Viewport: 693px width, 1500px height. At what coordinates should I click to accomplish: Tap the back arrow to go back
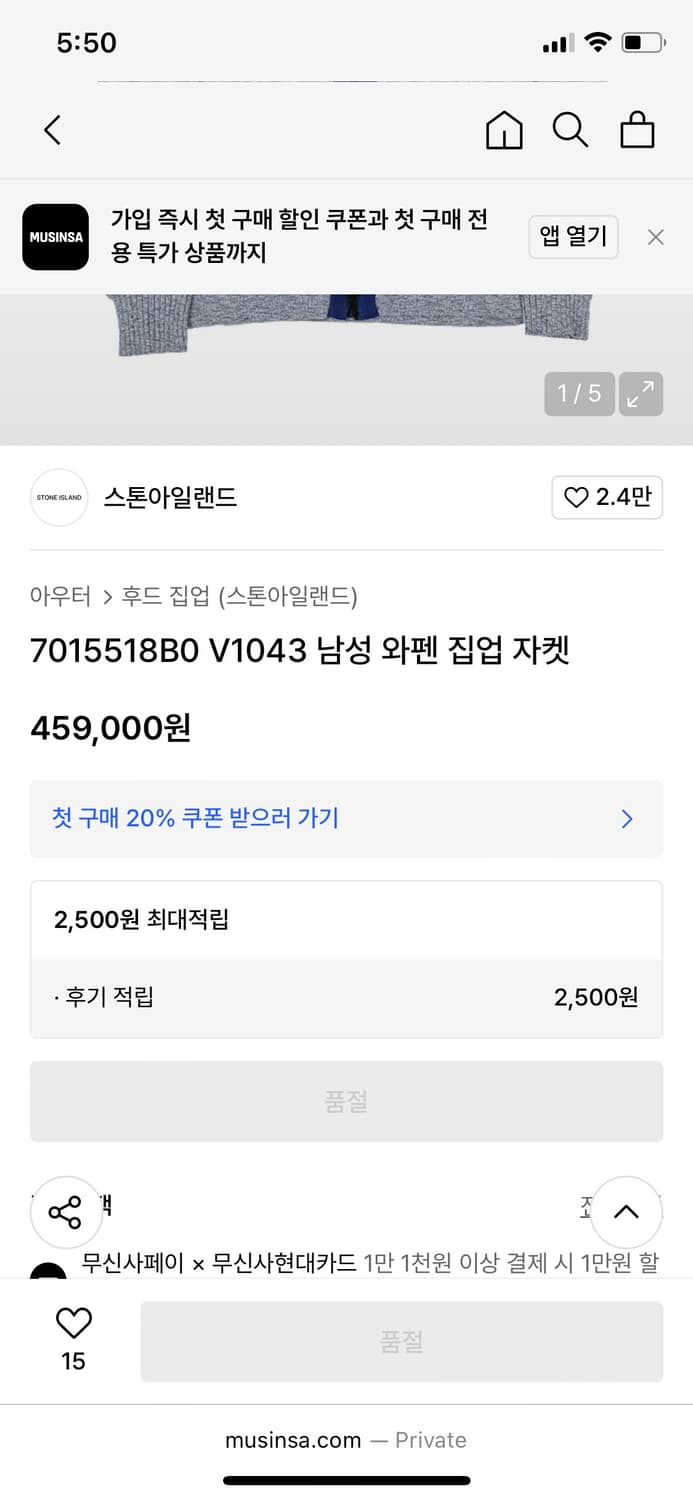pos(52,130)
